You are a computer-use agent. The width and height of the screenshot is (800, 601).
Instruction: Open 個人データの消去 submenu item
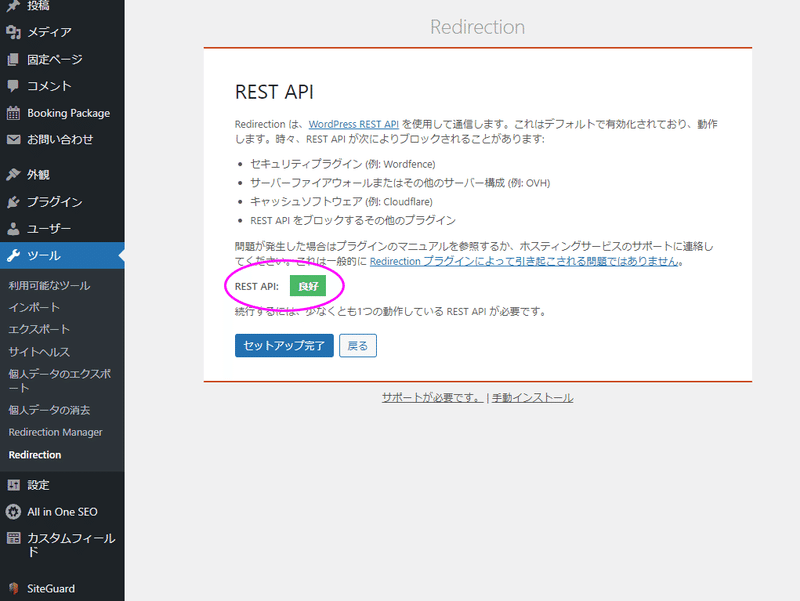point(49,410)
